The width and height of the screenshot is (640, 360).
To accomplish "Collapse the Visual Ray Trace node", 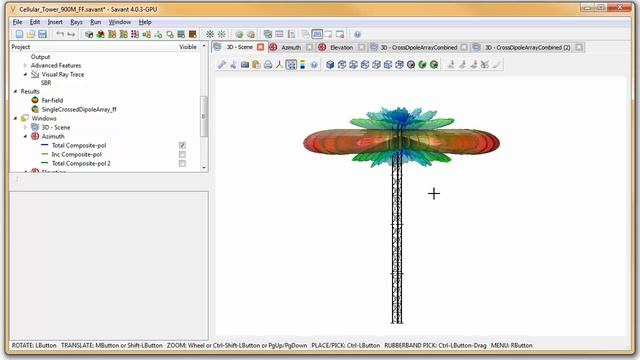I will [x=25, y=74].
